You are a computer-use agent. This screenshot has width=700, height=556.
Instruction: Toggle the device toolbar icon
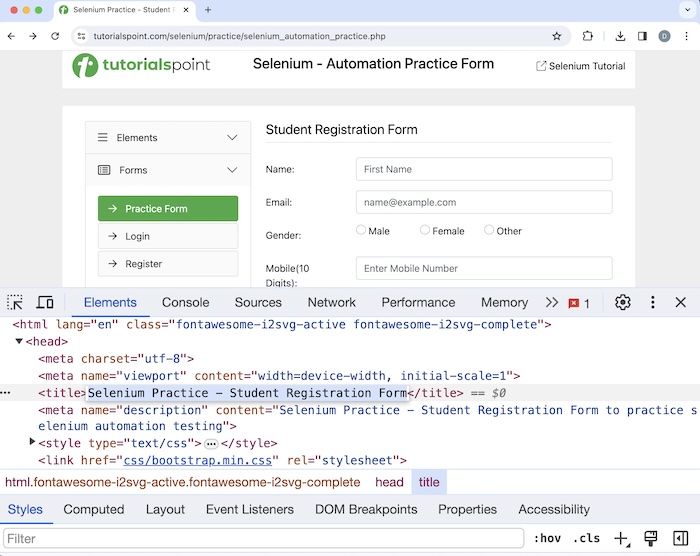(45, 302)
